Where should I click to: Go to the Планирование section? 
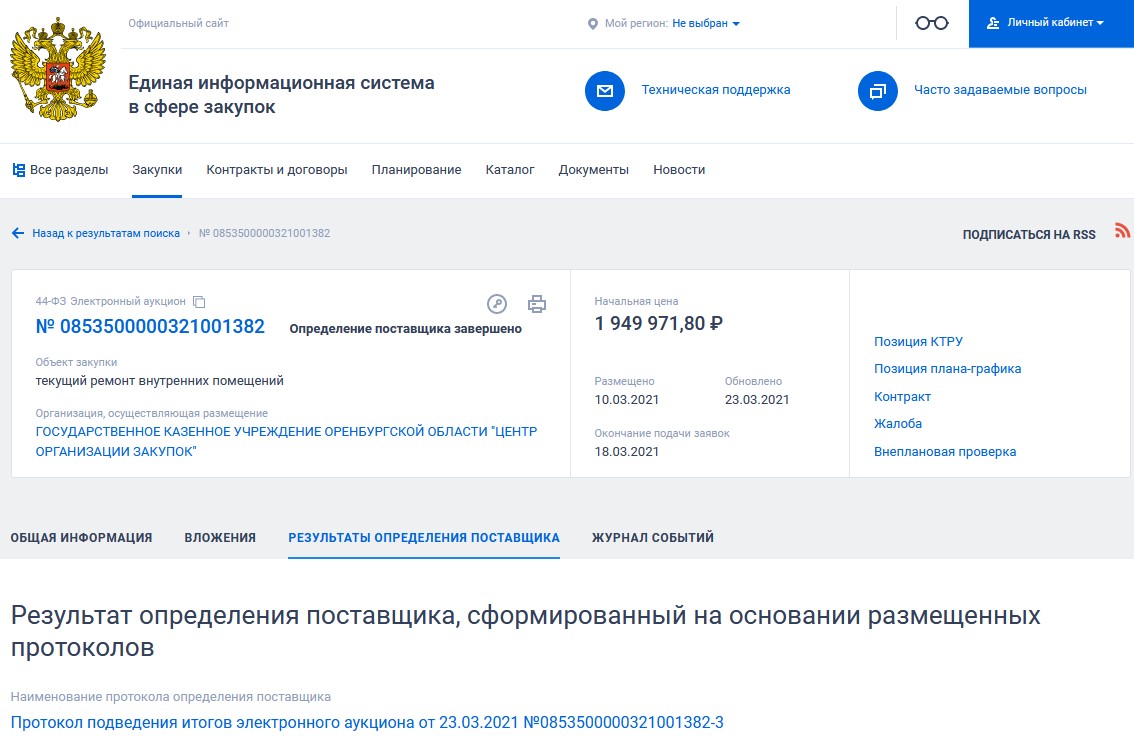(417, 170)
